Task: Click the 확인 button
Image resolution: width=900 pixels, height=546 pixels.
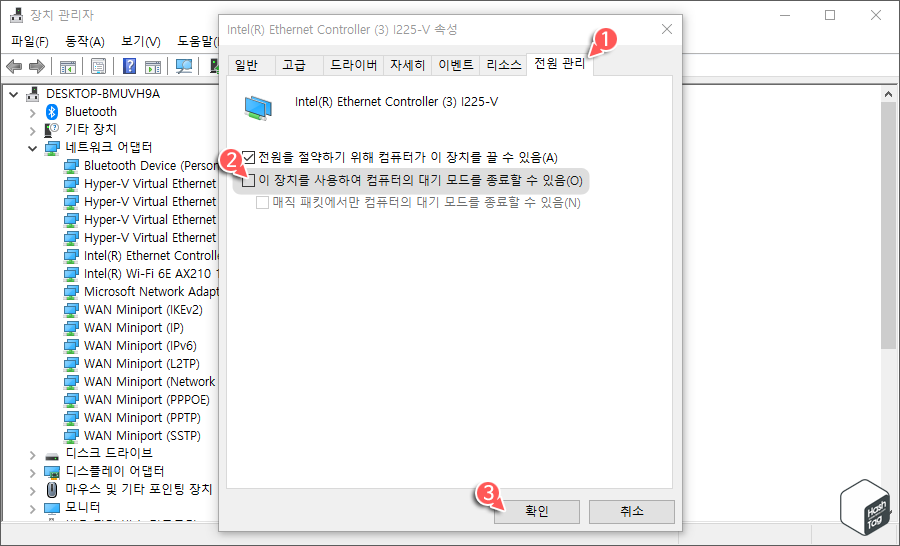Action: (537, 511)
